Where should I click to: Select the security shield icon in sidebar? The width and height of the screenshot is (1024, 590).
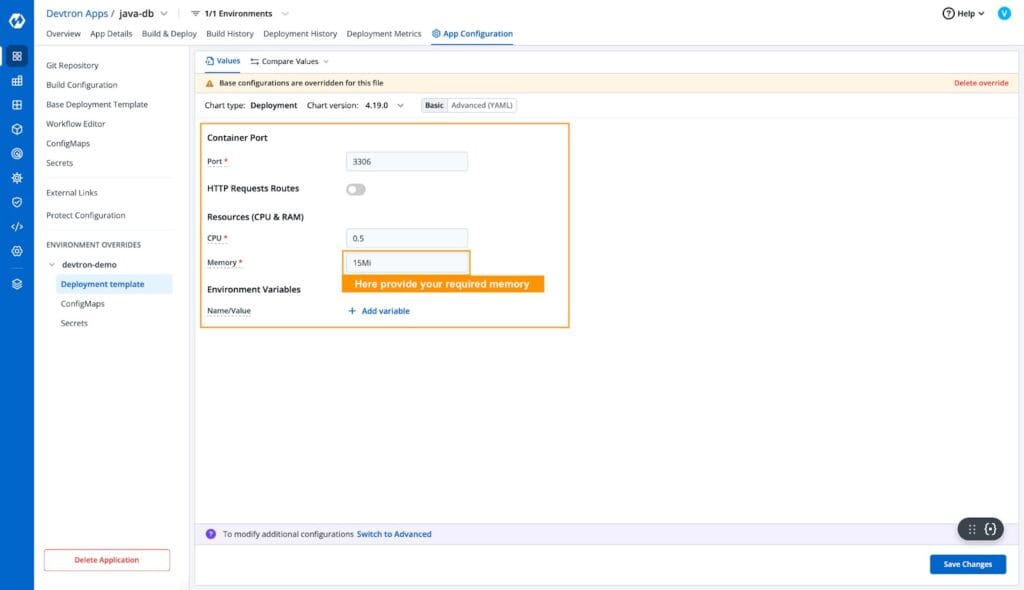click(15, 201)
